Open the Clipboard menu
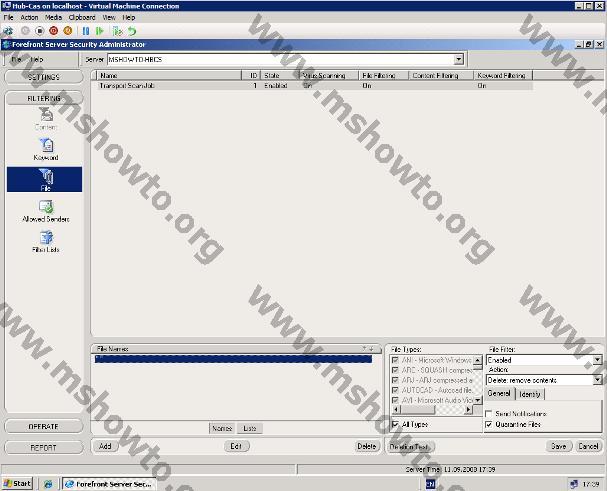Image resolution: width=607 pixels, height=491 pixels. click(x=82, y=17)
